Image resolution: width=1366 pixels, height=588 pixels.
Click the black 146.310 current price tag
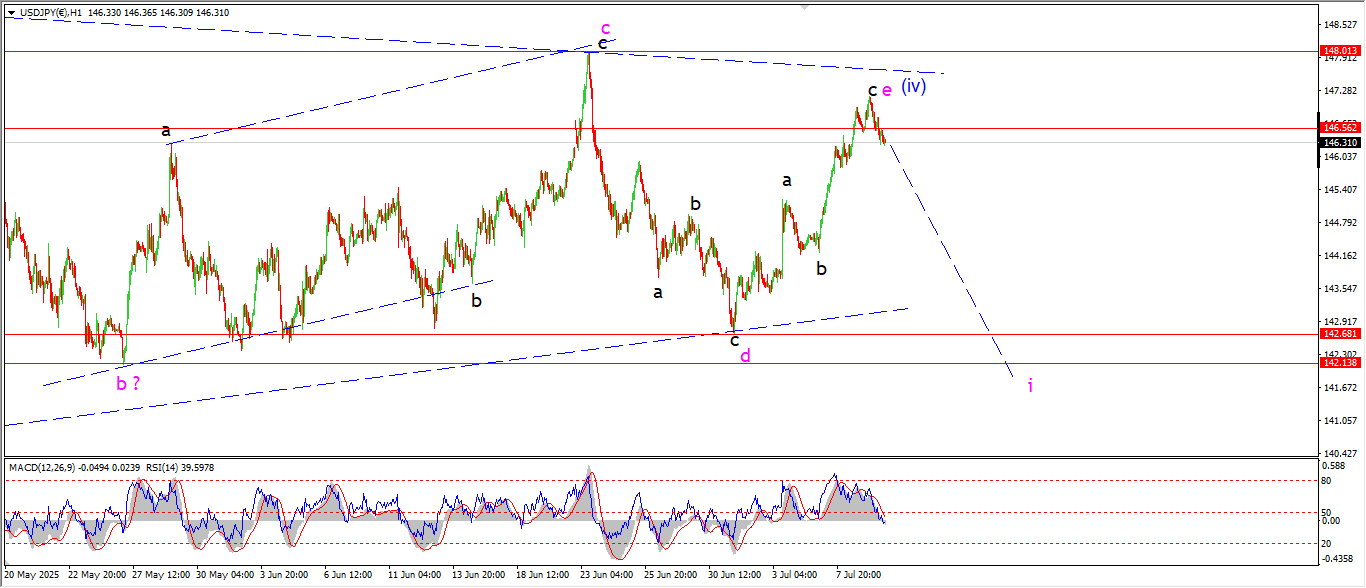(x=1340, y=142)
